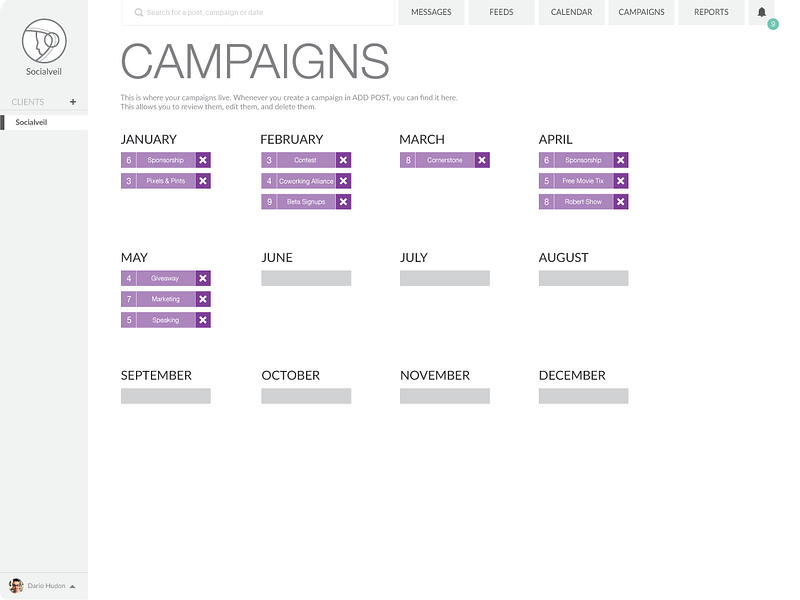View the Free Movie Tix campaign
The height and width of the screenshot is (600, 800).
[583, 181]
